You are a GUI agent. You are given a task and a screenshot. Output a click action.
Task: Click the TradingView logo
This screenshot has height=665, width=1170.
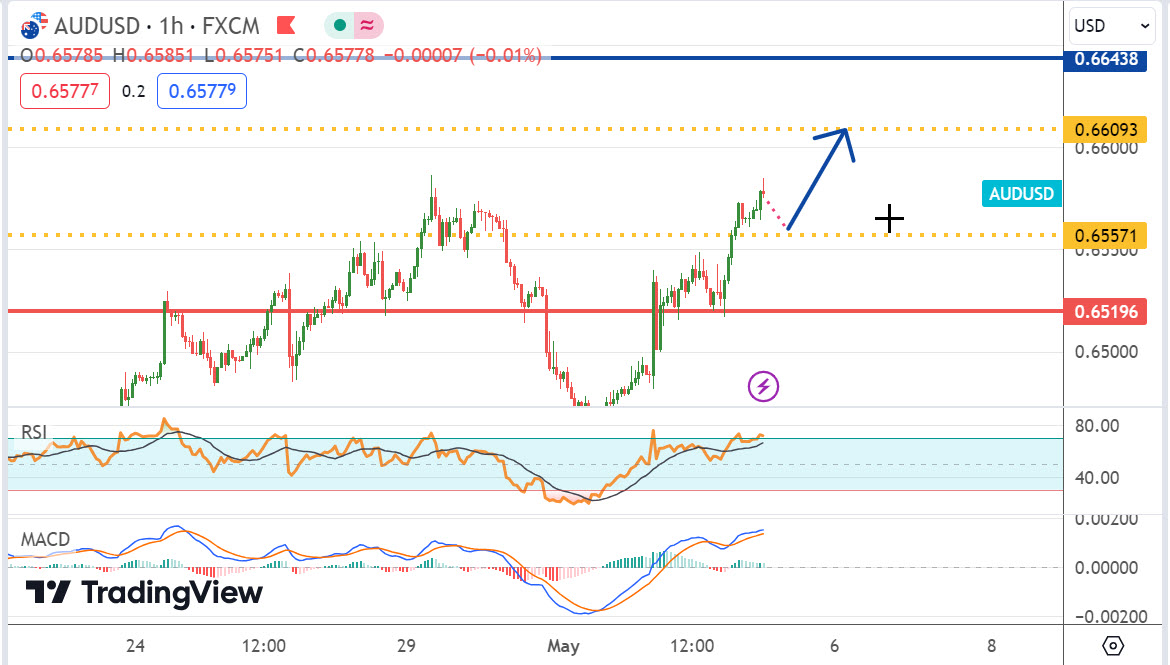coord(144,593)
